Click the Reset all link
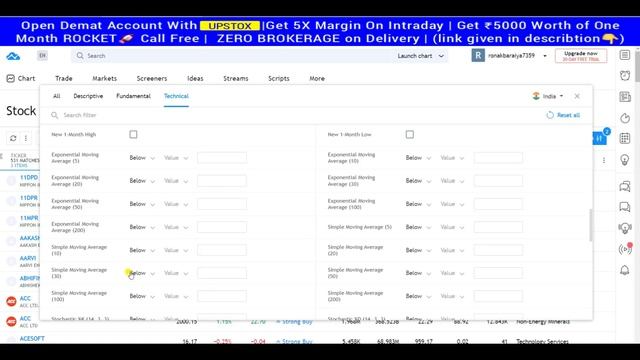640x360 pixels. (568, 115)
